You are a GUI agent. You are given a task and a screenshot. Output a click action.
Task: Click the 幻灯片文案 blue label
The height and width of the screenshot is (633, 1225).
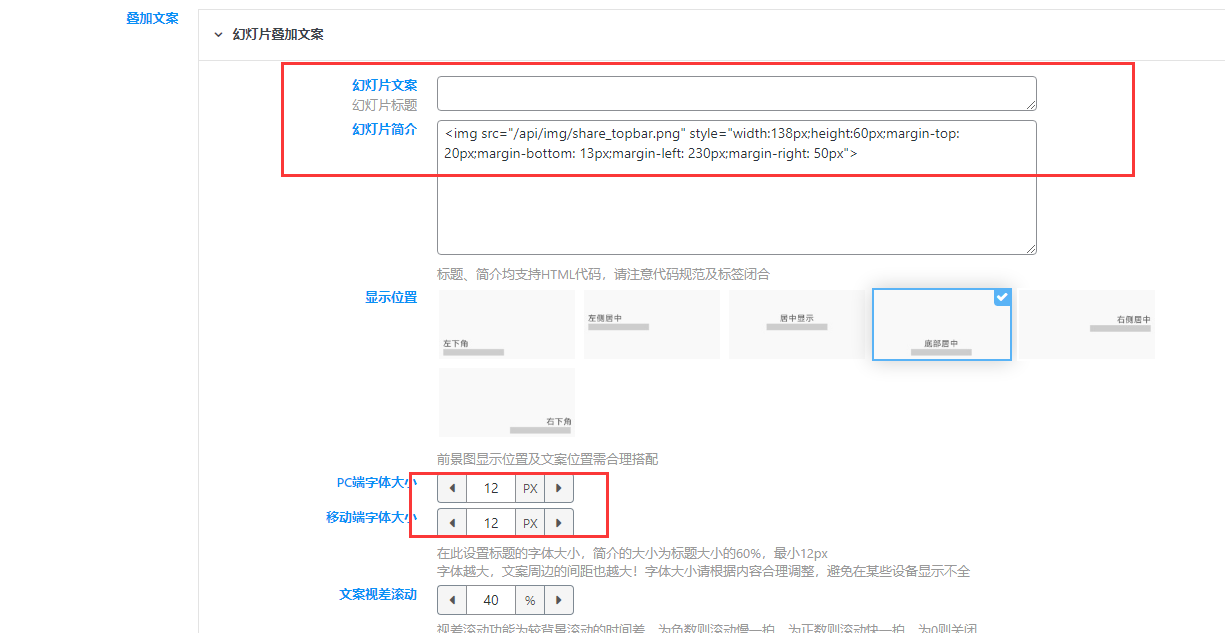point(385,85)
